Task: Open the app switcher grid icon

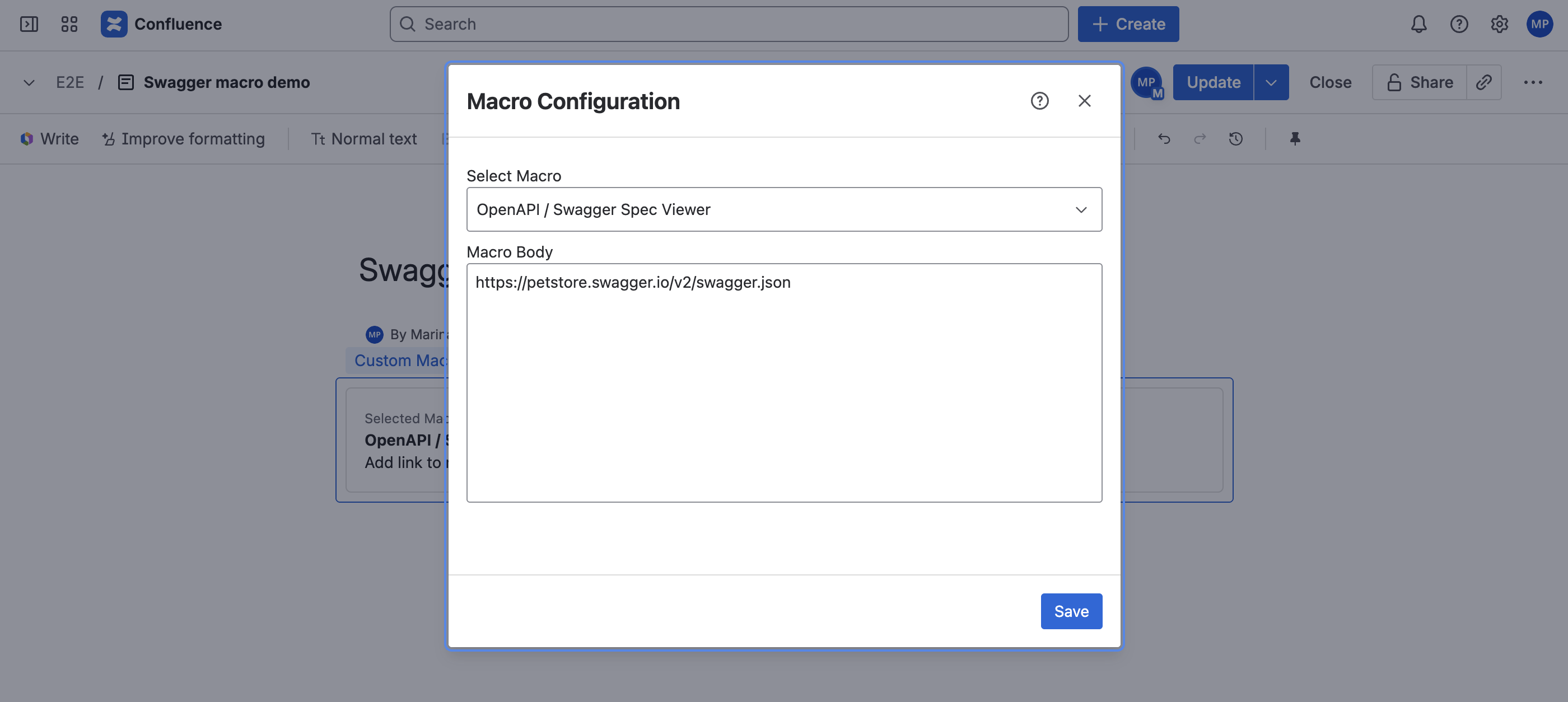Action: point(69,24)
